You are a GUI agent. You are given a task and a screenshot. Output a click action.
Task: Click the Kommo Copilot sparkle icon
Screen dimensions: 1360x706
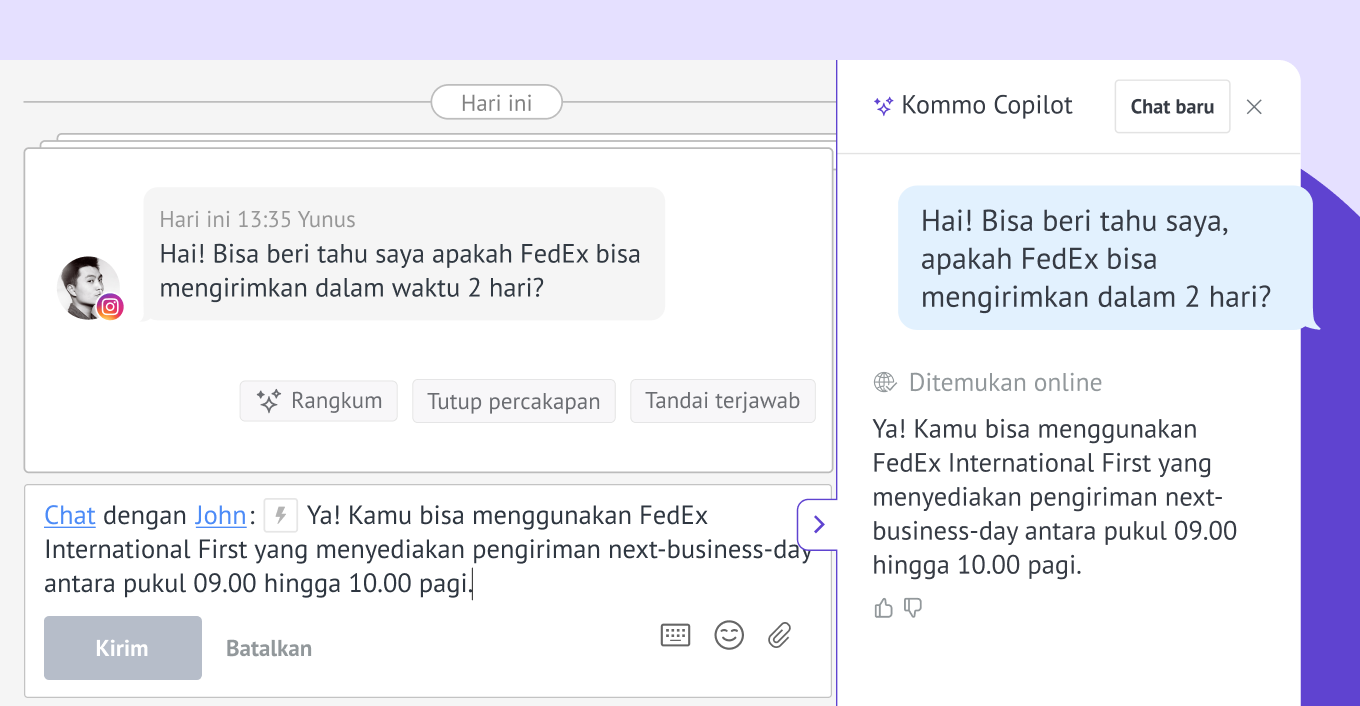pyautogui.click(x=883, y=106)
